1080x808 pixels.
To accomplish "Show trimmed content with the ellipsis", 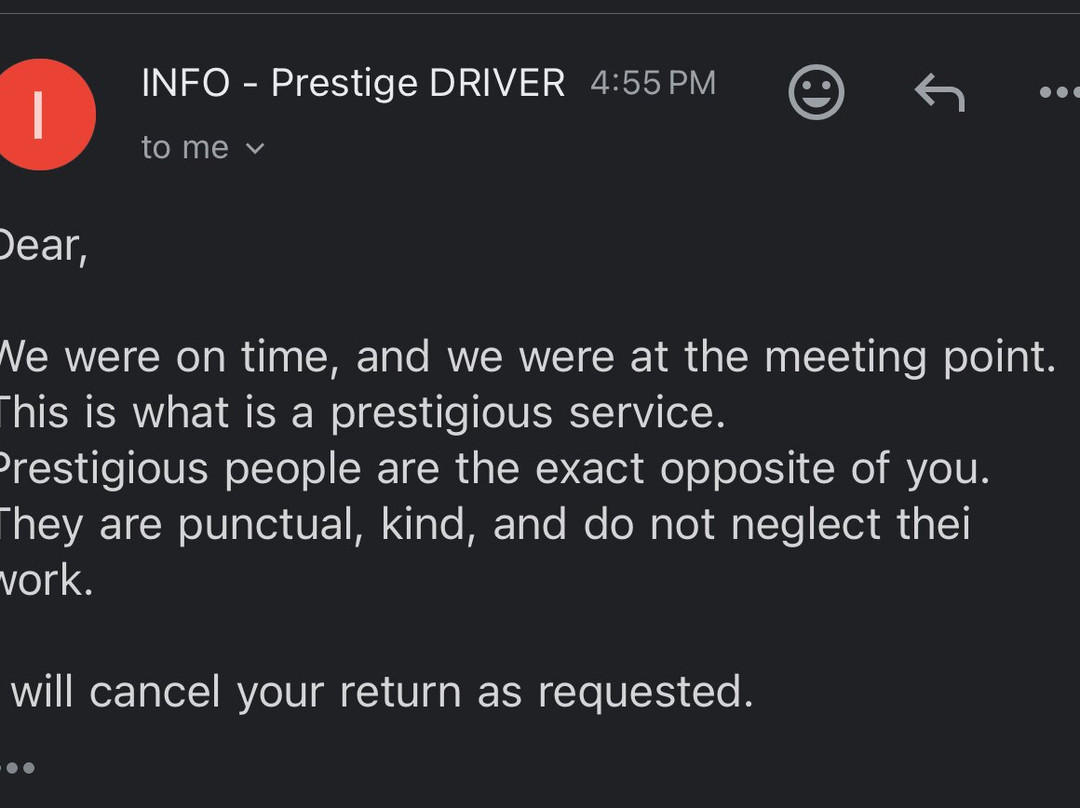I will tap(18, 768).
